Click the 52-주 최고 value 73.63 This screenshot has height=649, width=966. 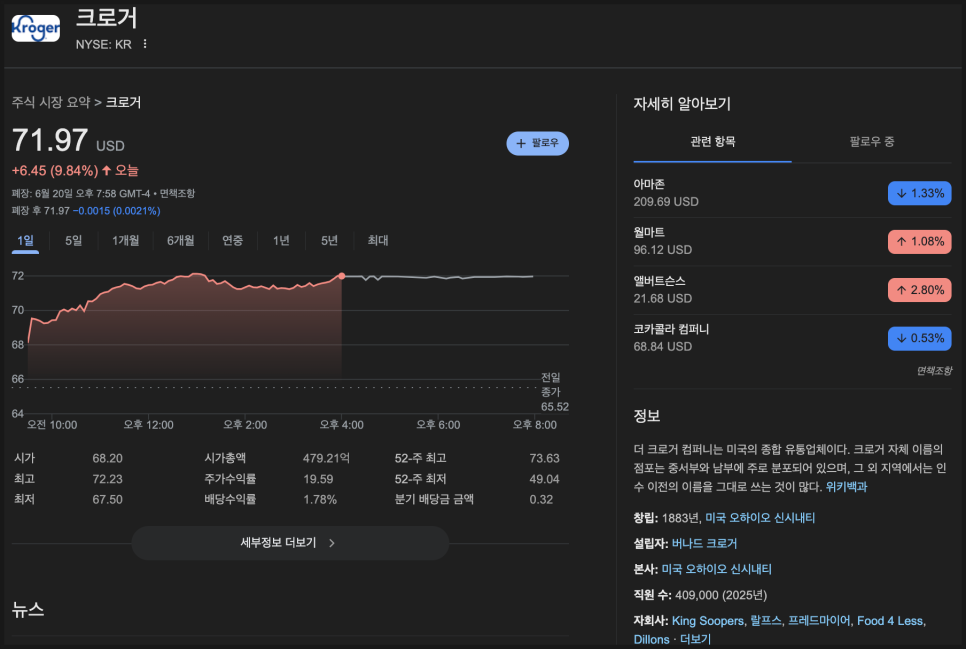[x=544, y=459]
